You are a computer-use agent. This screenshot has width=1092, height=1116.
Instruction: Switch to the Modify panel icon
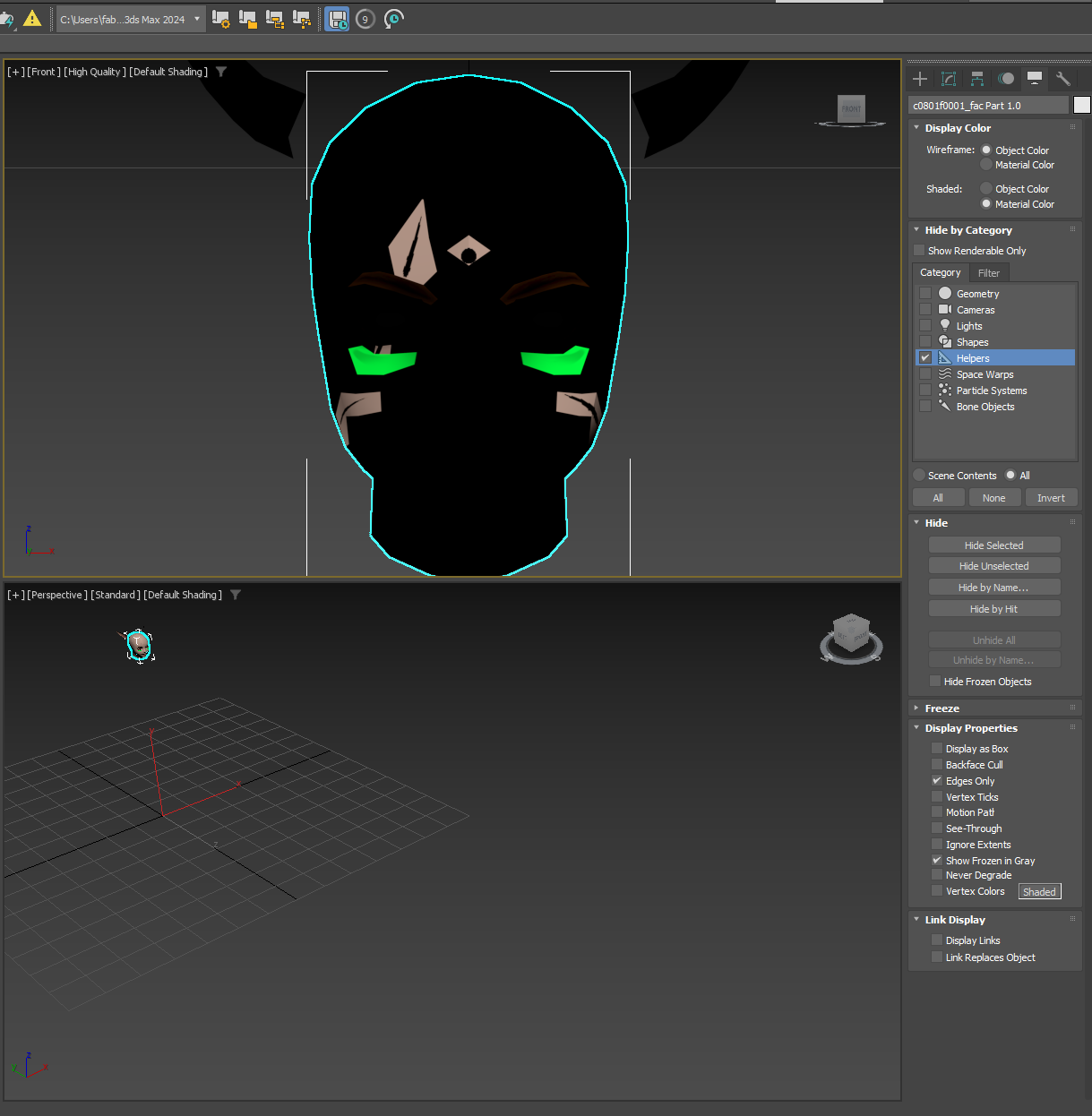tap(949, 79)
